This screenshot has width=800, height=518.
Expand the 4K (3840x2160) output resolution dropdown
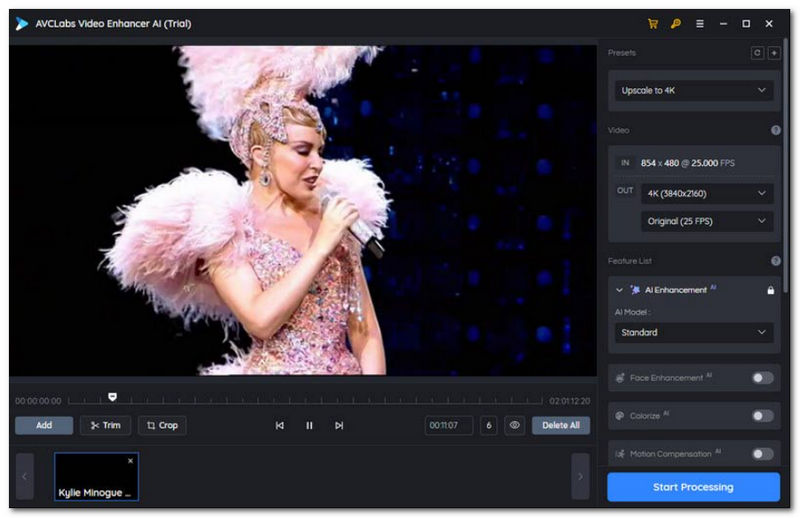pyautogui.click(x=706, y=193)
